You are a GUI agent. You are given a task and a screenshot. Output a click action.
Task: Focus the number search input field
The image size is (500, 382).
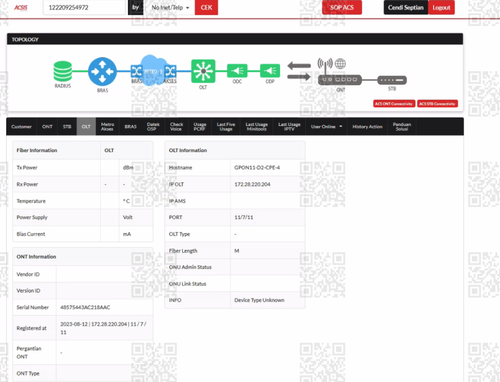[x=84, y=7]
